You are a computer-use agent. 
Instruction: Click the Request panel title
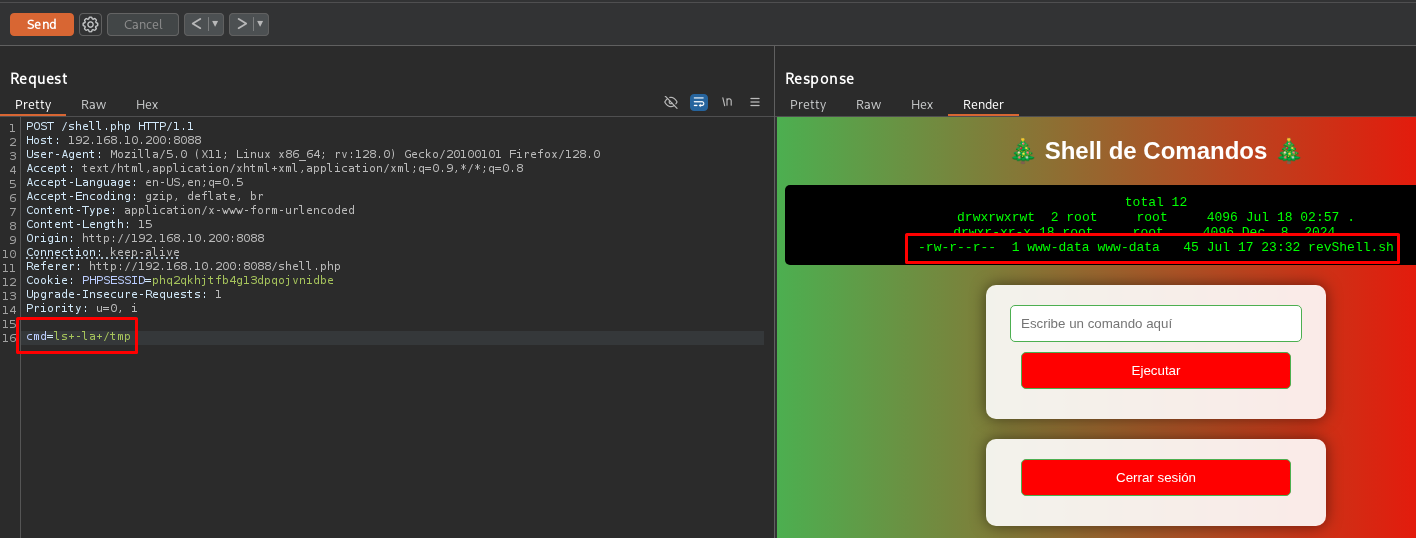tap(39, 78)
